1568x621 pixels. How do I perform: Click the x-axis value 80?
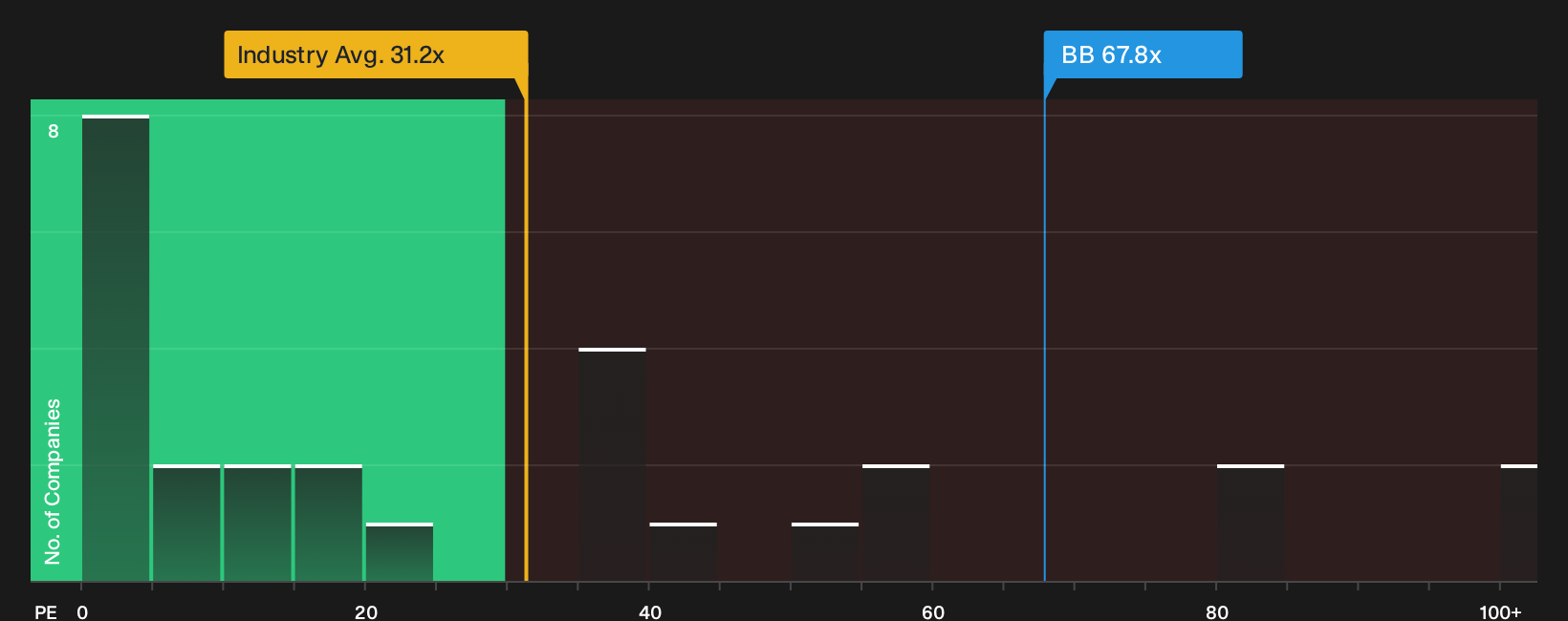pyautogui.click(x=1217, y=612)
